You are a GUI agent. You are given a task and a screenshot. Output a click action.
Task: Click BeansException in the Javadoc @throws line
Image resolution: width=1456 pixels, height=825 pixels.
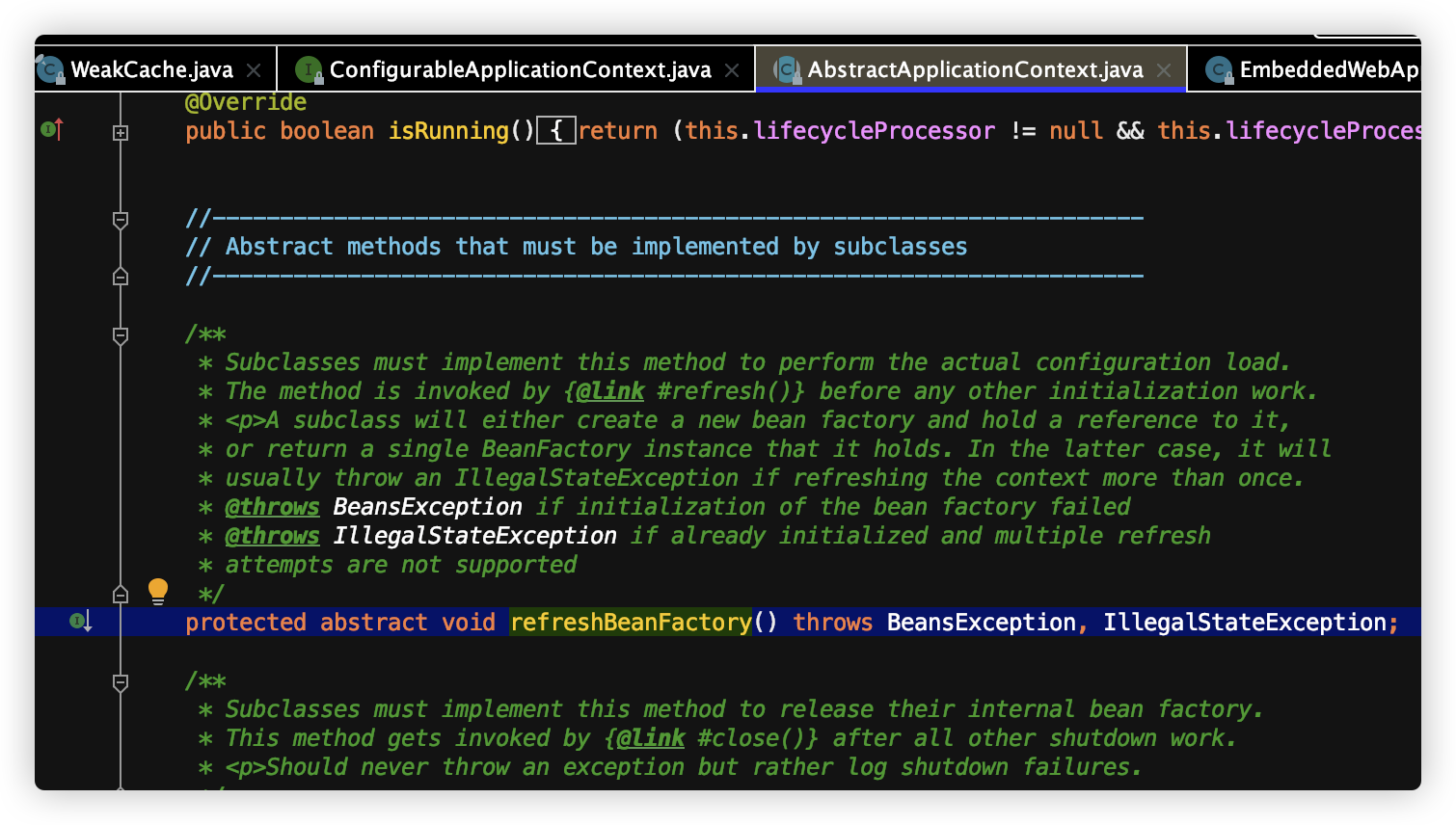point(427,507)
